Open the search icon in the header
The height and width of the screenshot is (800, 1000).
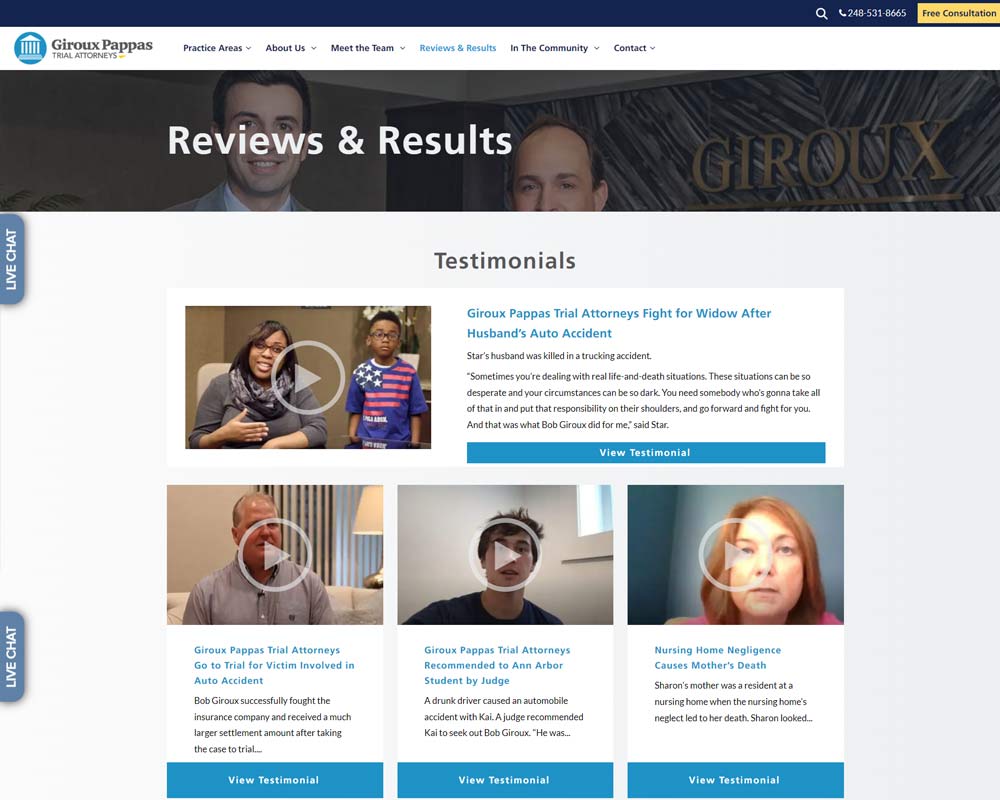[x=821, y=13]
